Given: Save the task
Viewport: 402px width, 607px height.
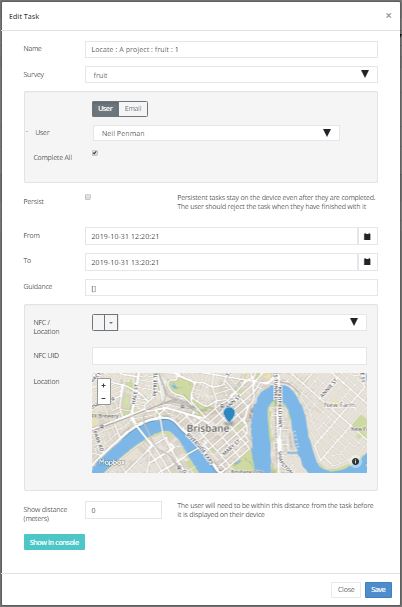Looking at the screenshot, I should click(x=378, y=590).
